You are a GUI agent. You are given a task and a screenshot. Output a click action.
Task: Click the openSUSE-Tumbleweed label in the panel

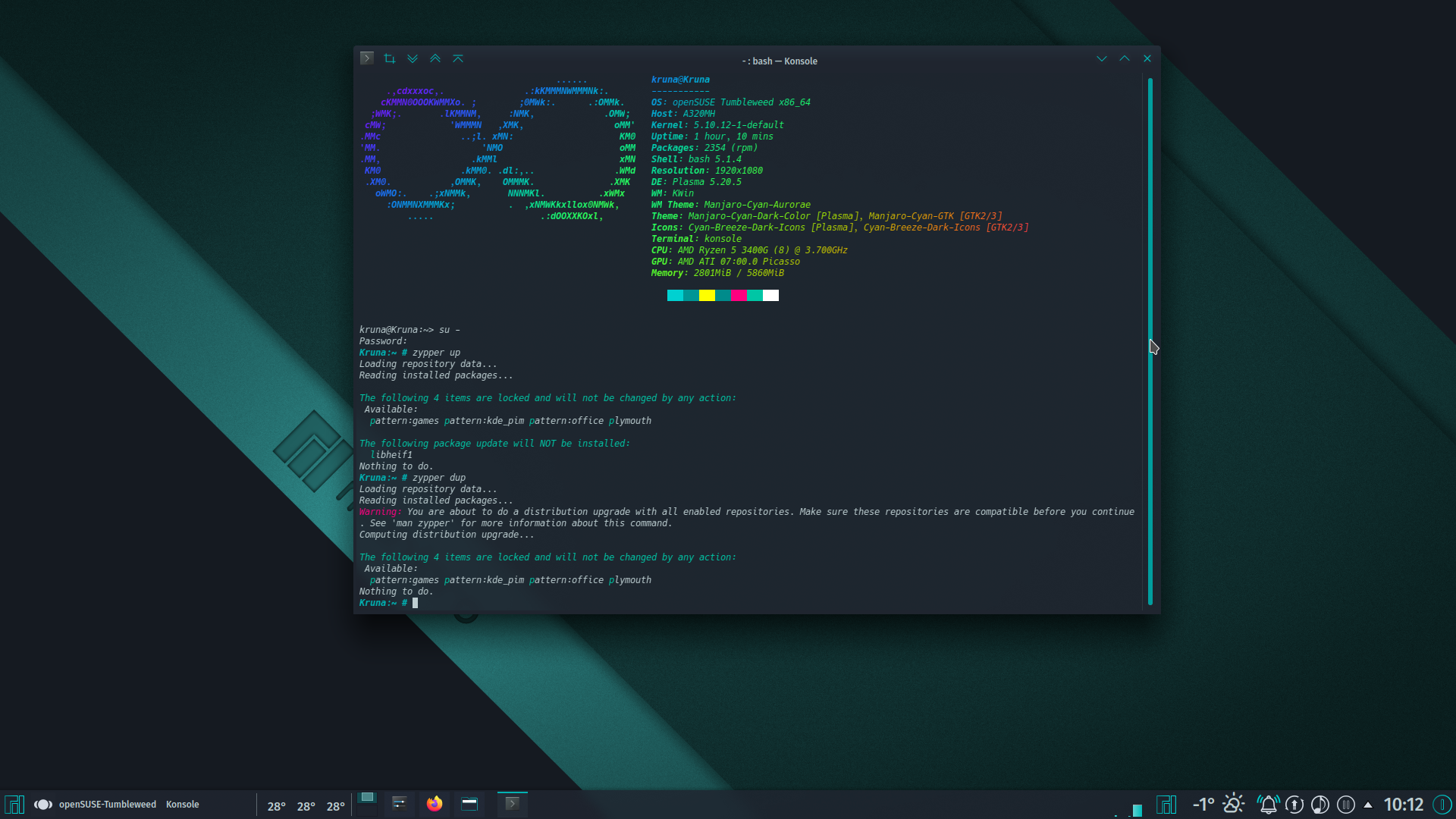pos(108,805)
